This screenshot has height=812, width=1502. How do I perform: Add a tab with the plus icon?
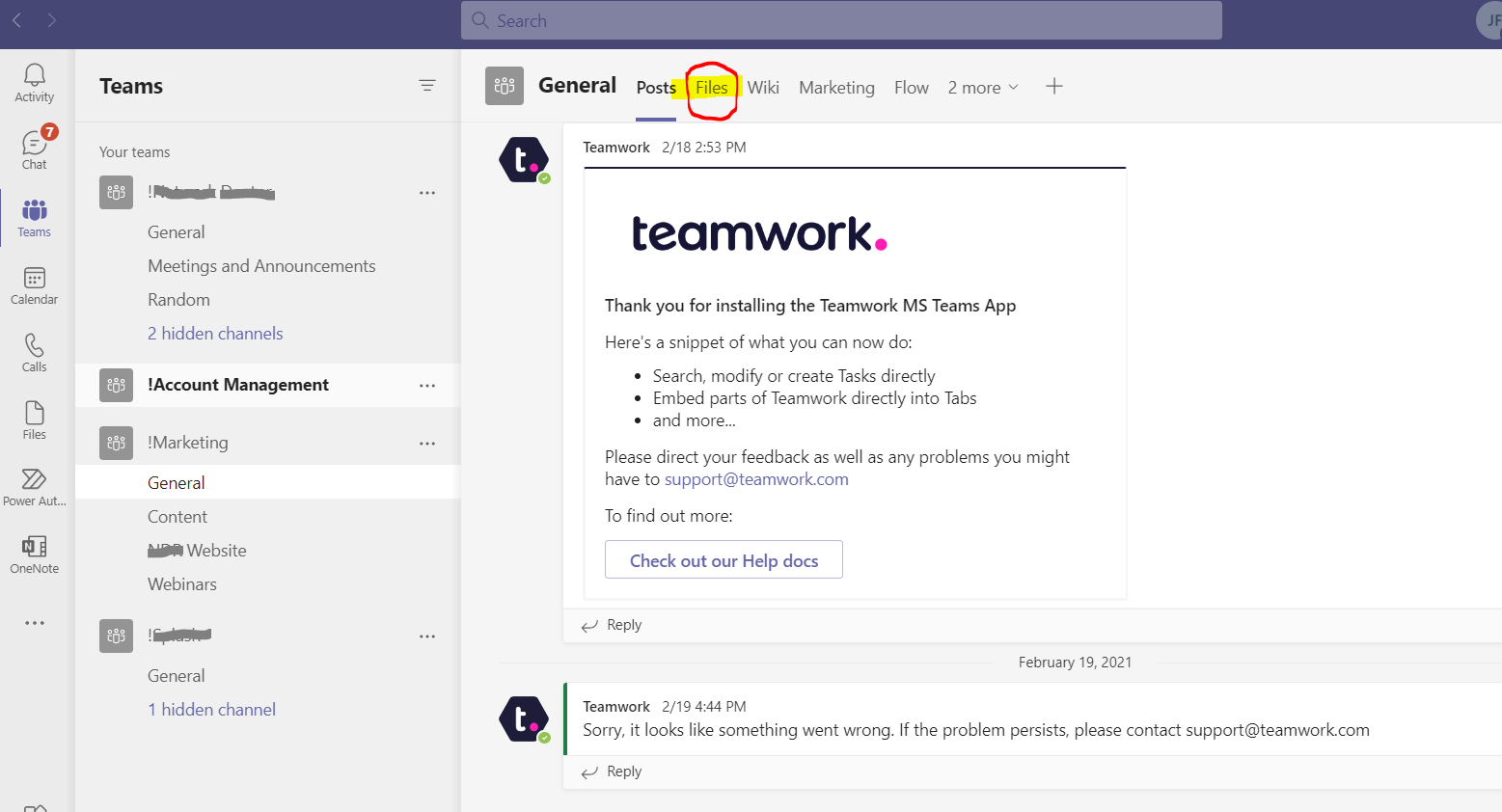click(x=1054, y=86)
